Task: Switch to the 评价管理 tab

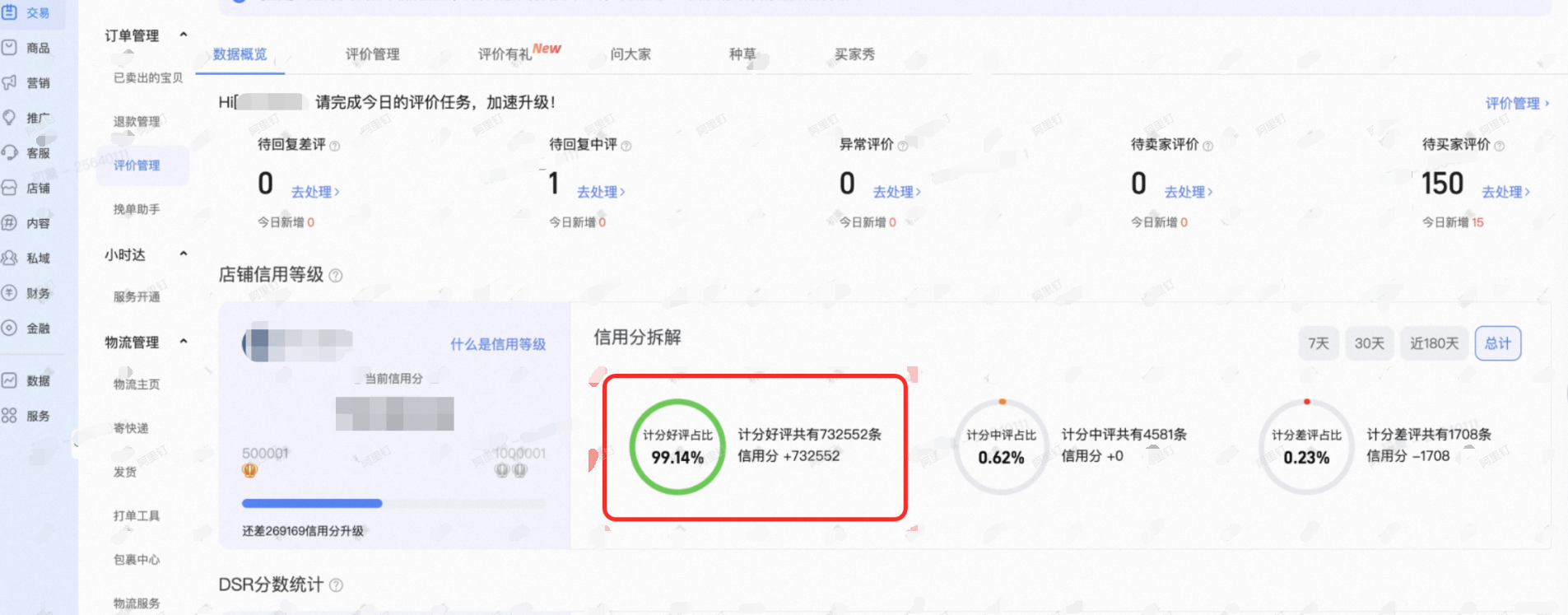Action: click(373, 54)
